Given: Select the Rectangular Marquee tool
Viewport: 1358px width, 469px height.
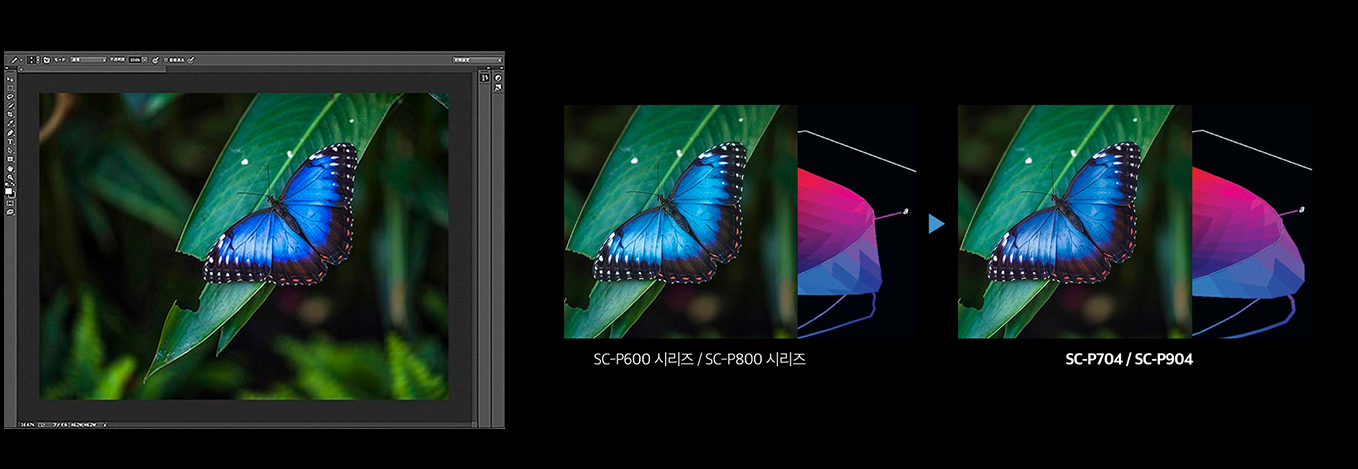Looking at the screenshot, I should pos(10,87).
